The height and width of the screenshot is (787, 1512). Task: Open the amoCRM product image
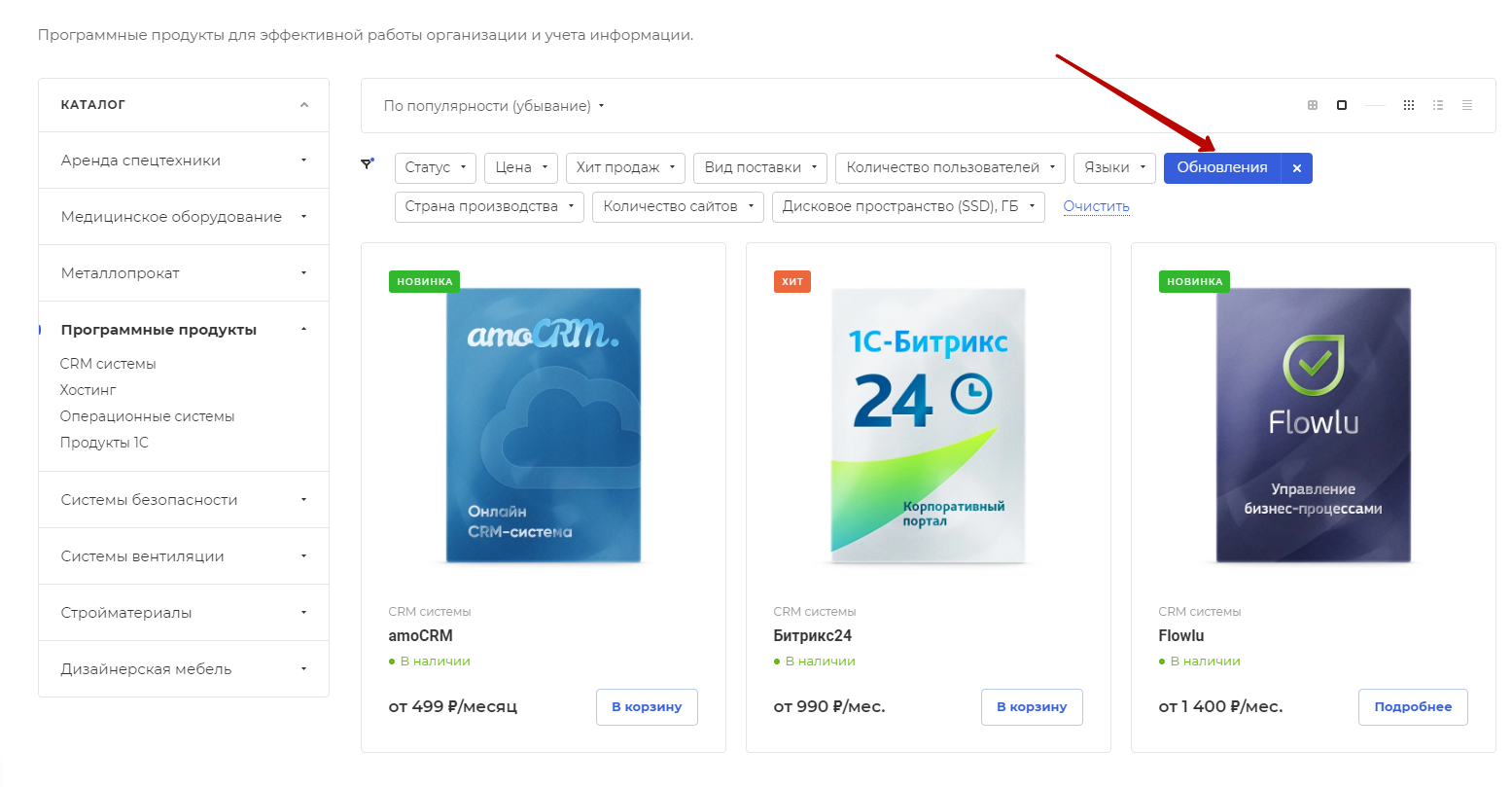point(544,425)
